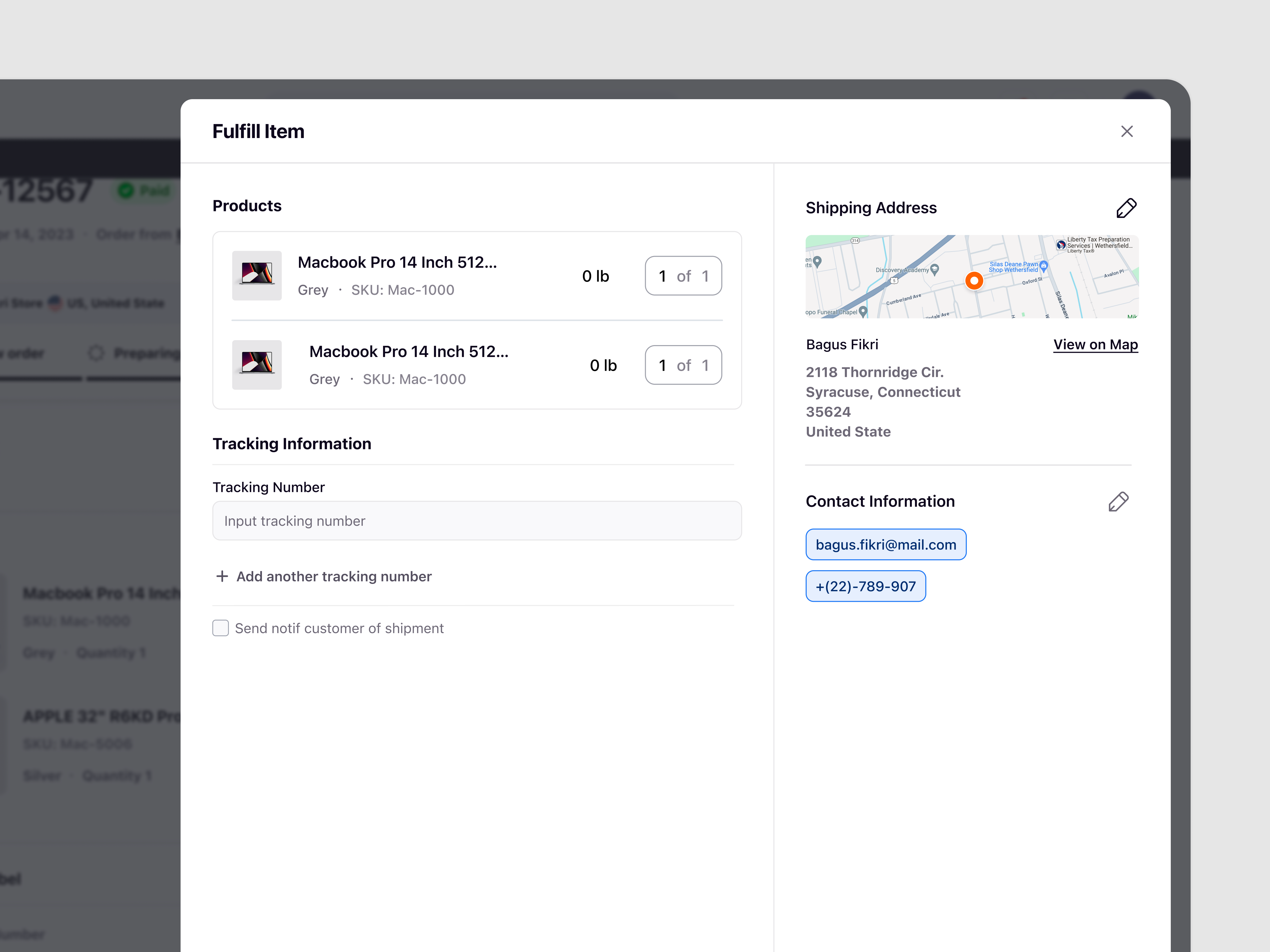Screen dimensions: 1270x952
Task: Click the 2118 Thornridge Cir. address line
Action: 874,372
